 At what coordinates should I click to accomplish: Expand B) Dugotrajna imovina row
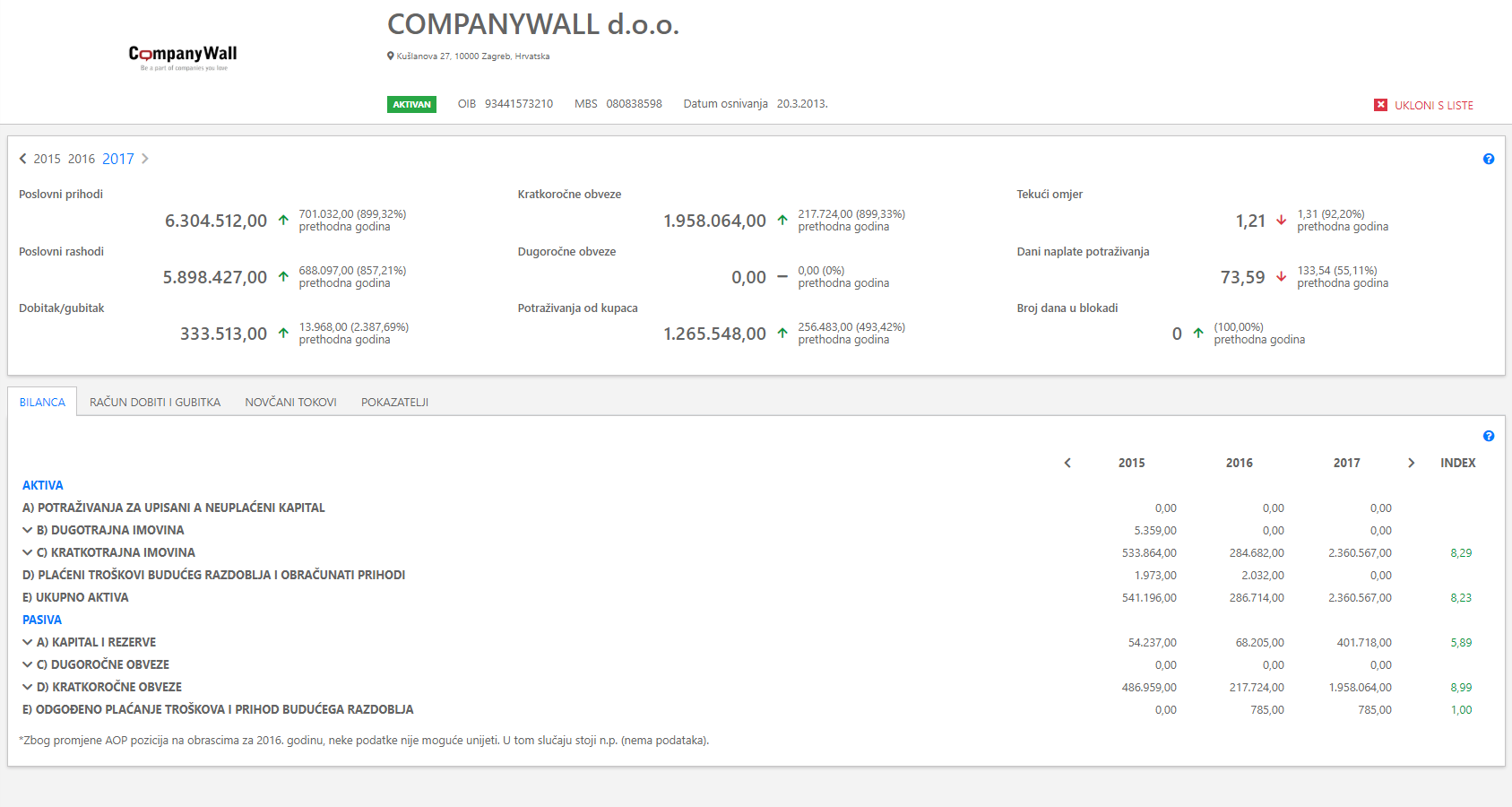pyautogui.click(x=28, y=530)
